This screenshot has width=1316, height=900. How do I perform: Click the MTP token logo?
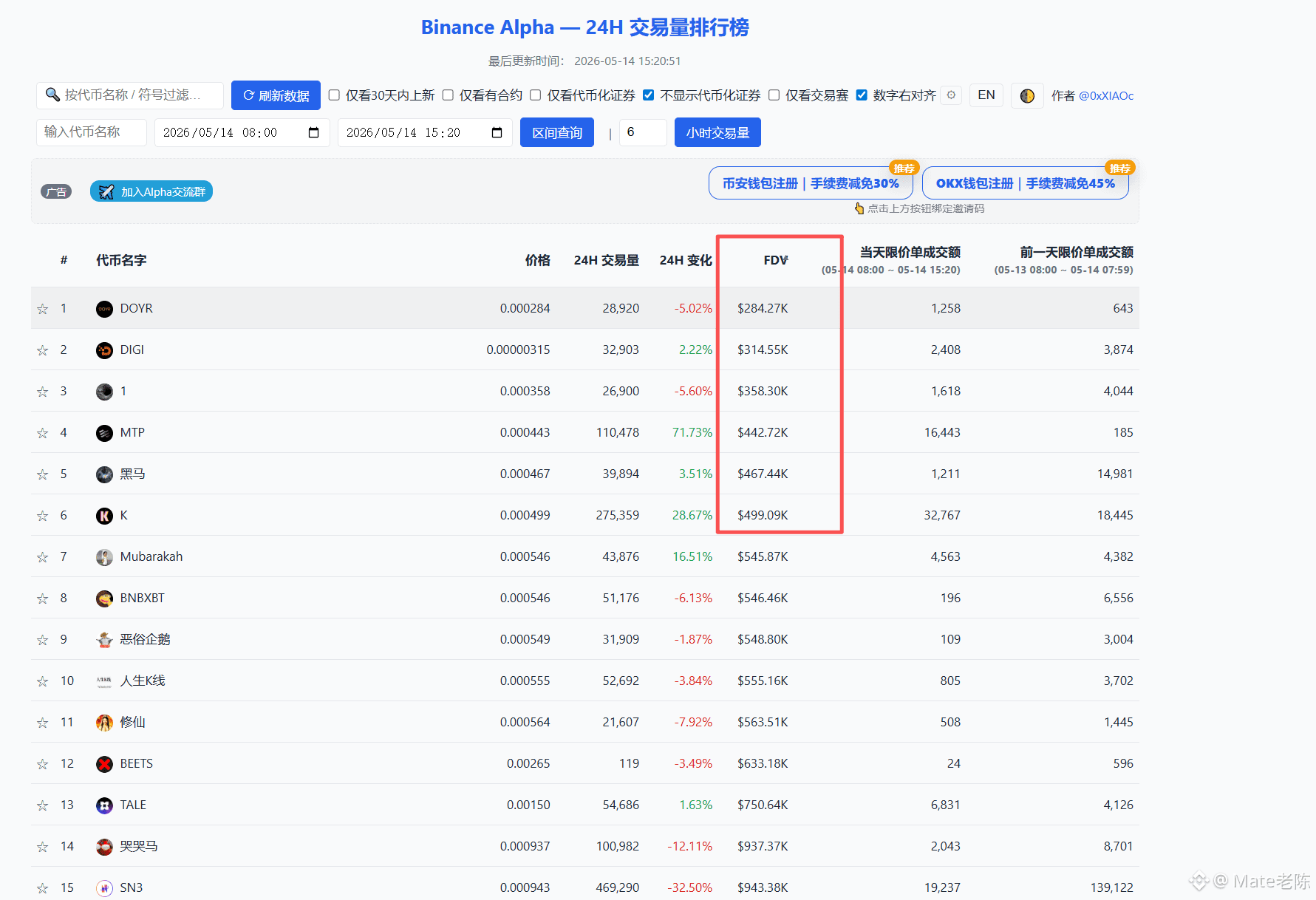(105, 433)
